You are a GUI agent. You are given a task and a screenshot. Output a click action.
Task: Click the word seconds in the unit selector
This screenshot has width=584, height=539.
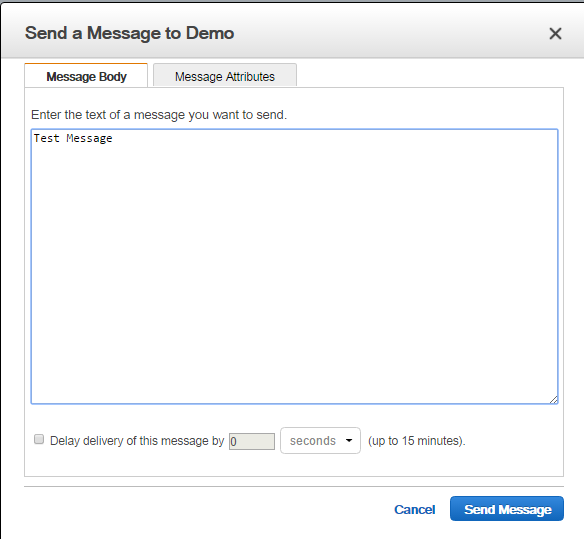[x=313, y=441]
